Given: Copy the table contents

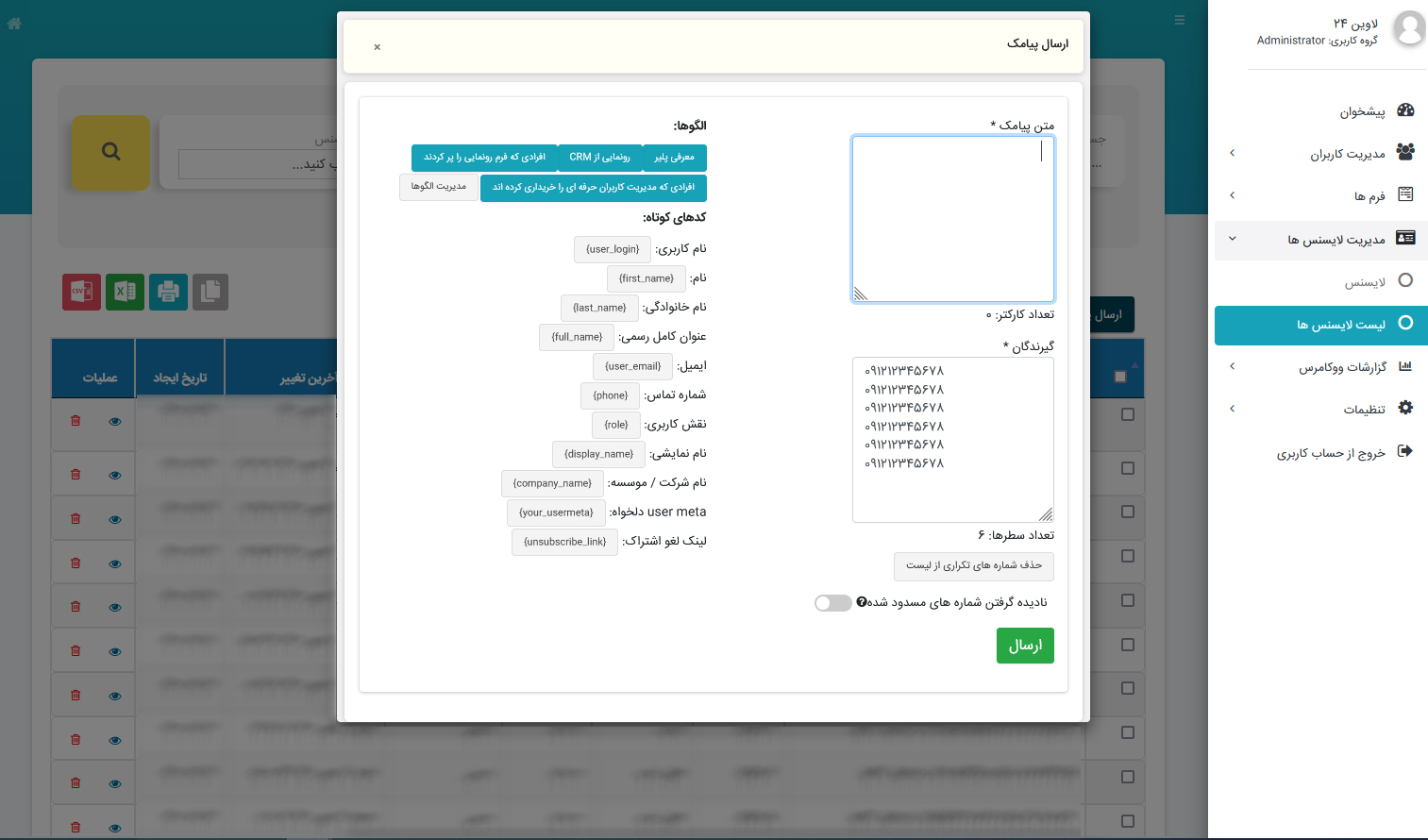Looking at the screenshot, I should (210, 292).
